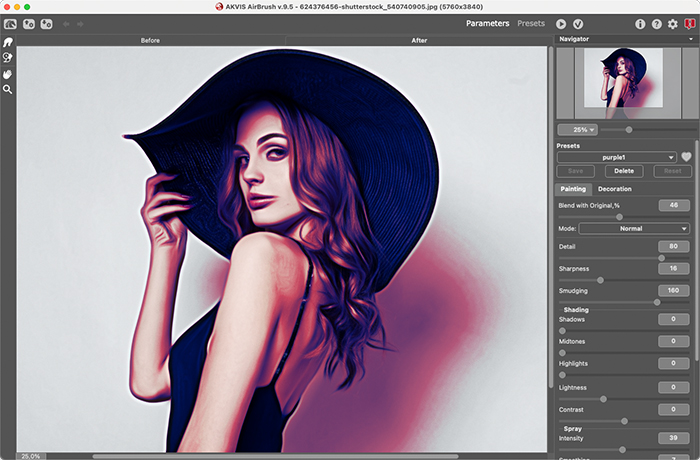The width and height of the screenshot is (700, 460).
Task: Click the notifications icon with red badge
Action: click(x=689, y=23)
